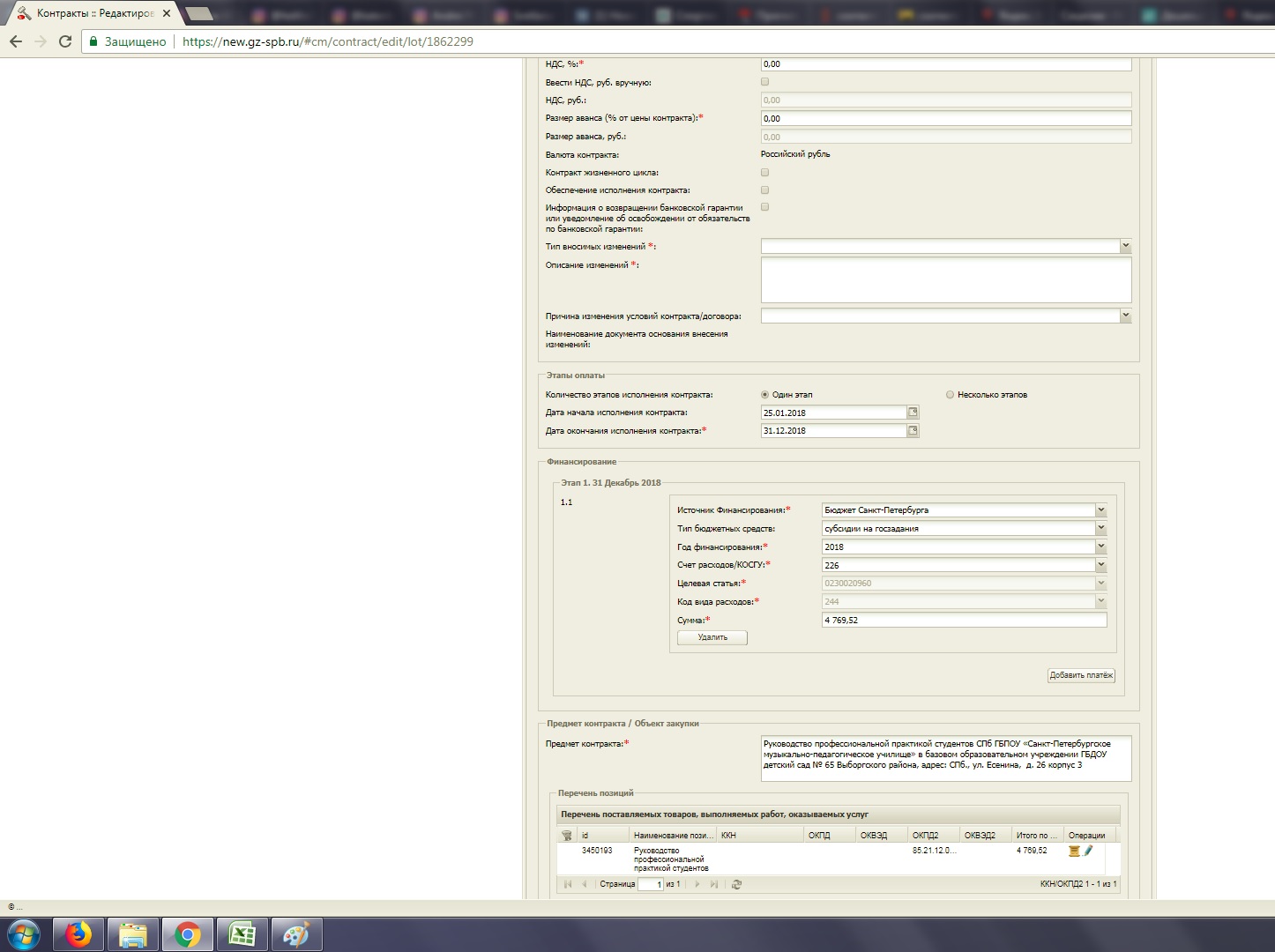Click the contract end date field 31.12.2018
The image size is (1275, 952).
pos(833,431)
